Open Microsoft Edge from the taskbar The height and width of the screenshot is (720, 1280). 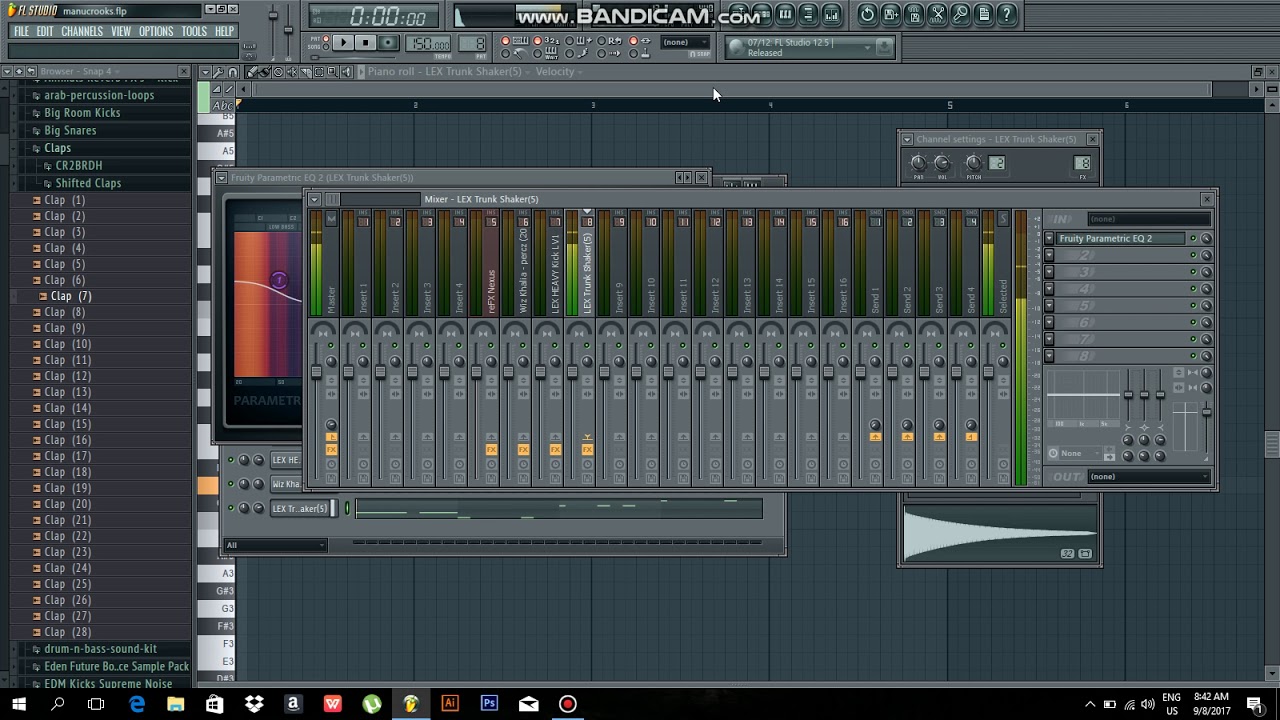[x=136, y=704]
